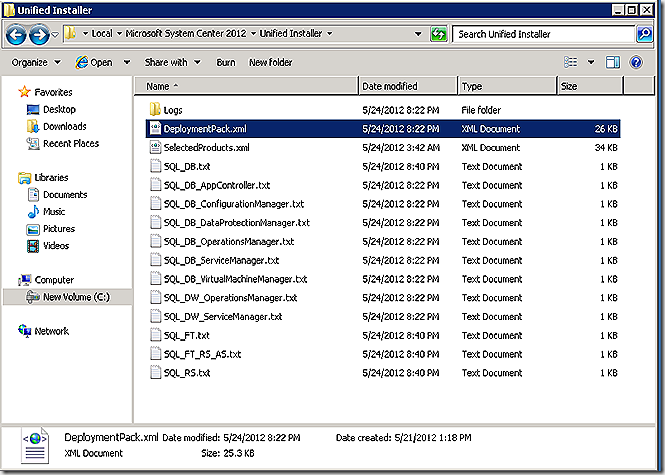This screenshot has width=665, height=475.
Task: Open the Share with menu
Action: click(x=173, y=62)
